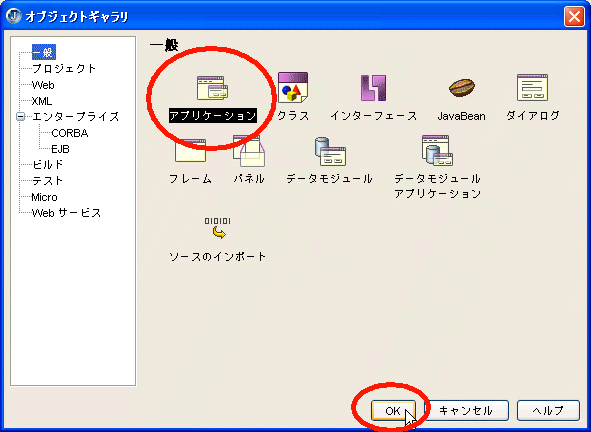Pick the データモジュール icon
591x432 pixels.
(330, 151)
